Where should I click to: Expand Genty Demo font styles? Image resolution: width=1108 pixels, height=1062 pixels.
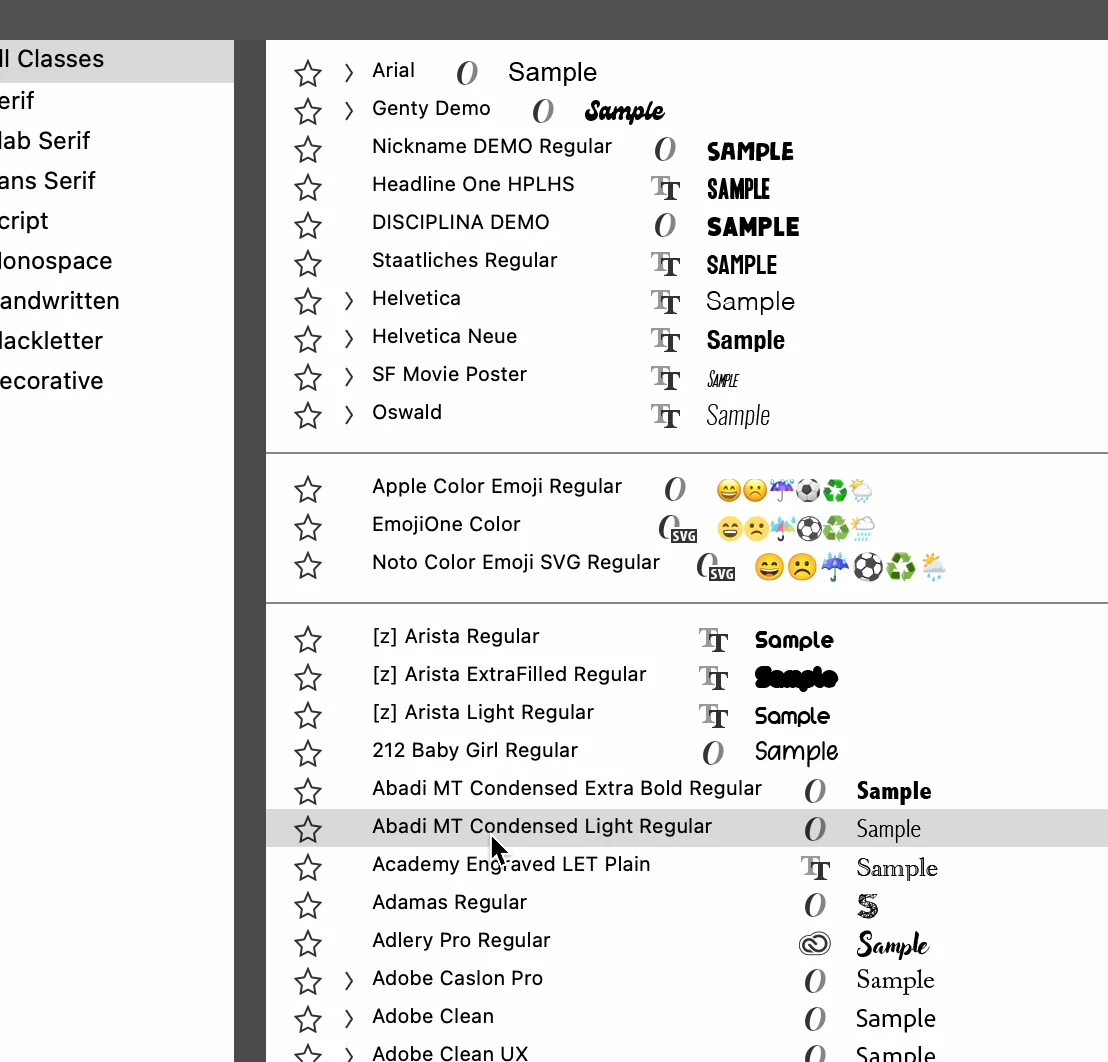[x=348, y=111]
